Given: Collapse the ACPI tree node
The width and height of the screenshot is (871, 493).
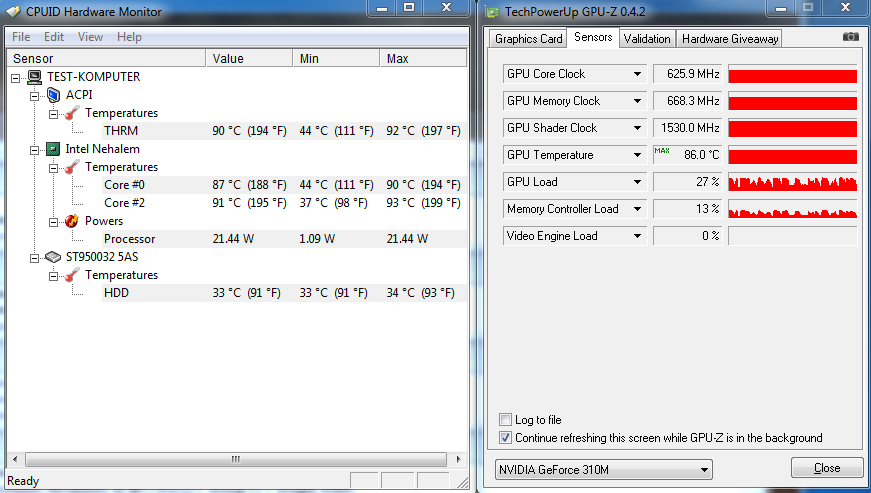Looking at the screenshot, I should click(34, 96).
